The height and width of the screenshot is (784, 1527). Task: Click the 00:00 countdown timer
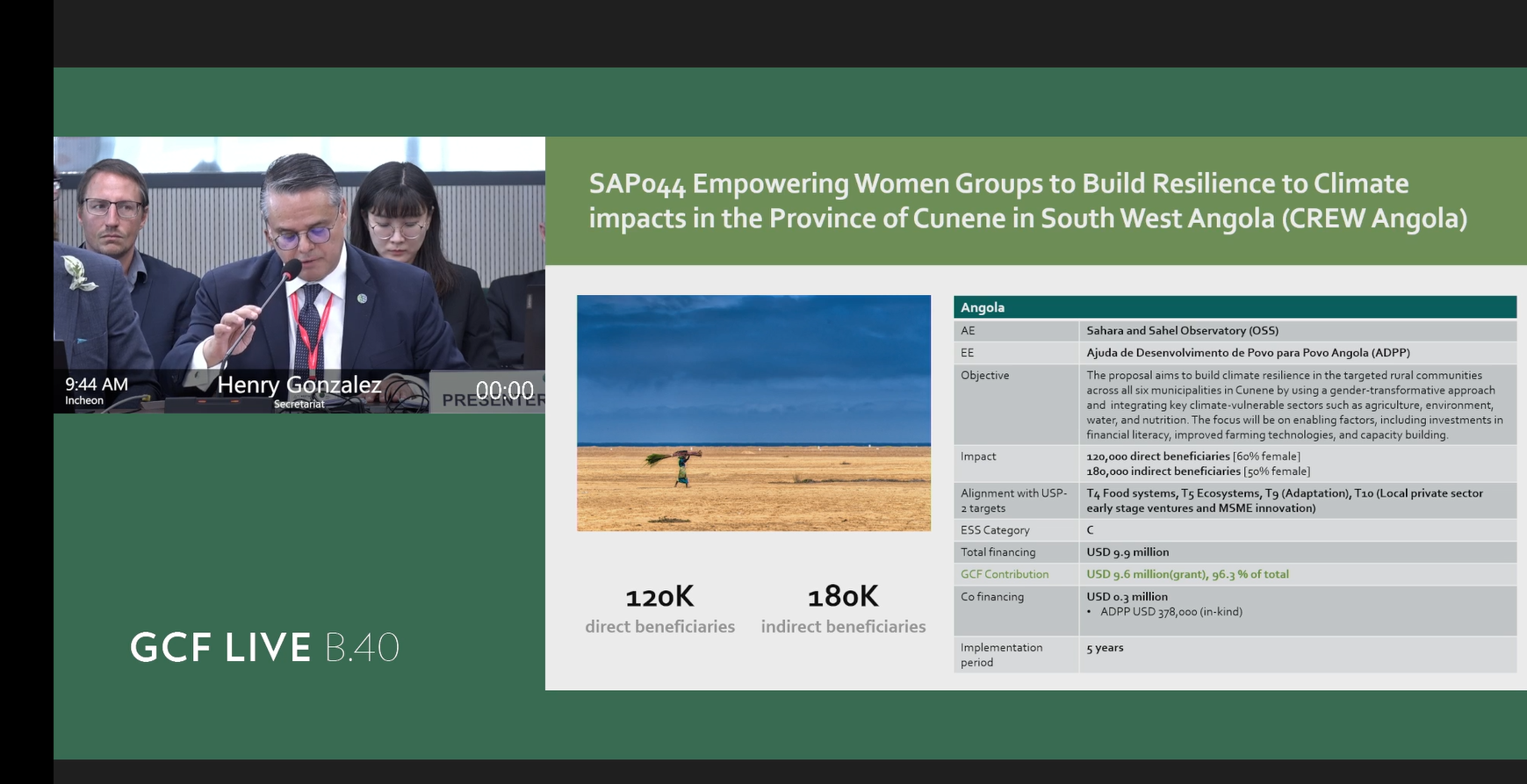click(x=504, y=391)
